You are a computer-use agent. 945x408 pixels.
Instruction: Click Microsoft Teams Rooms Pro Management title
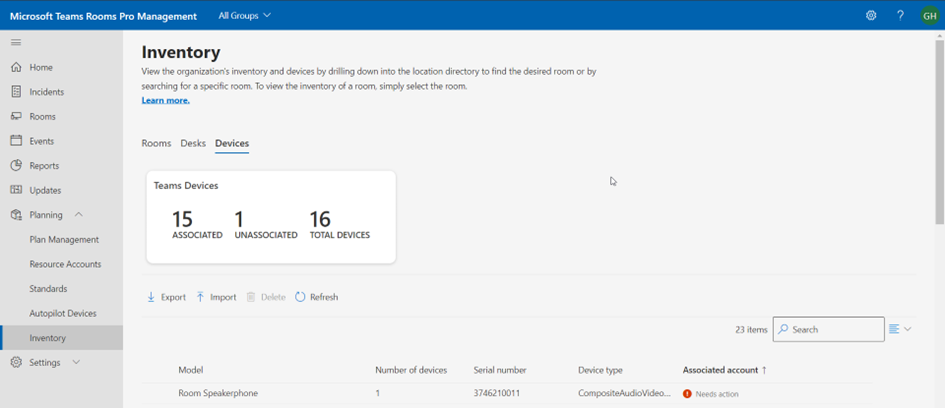click(x=103, y=16)
